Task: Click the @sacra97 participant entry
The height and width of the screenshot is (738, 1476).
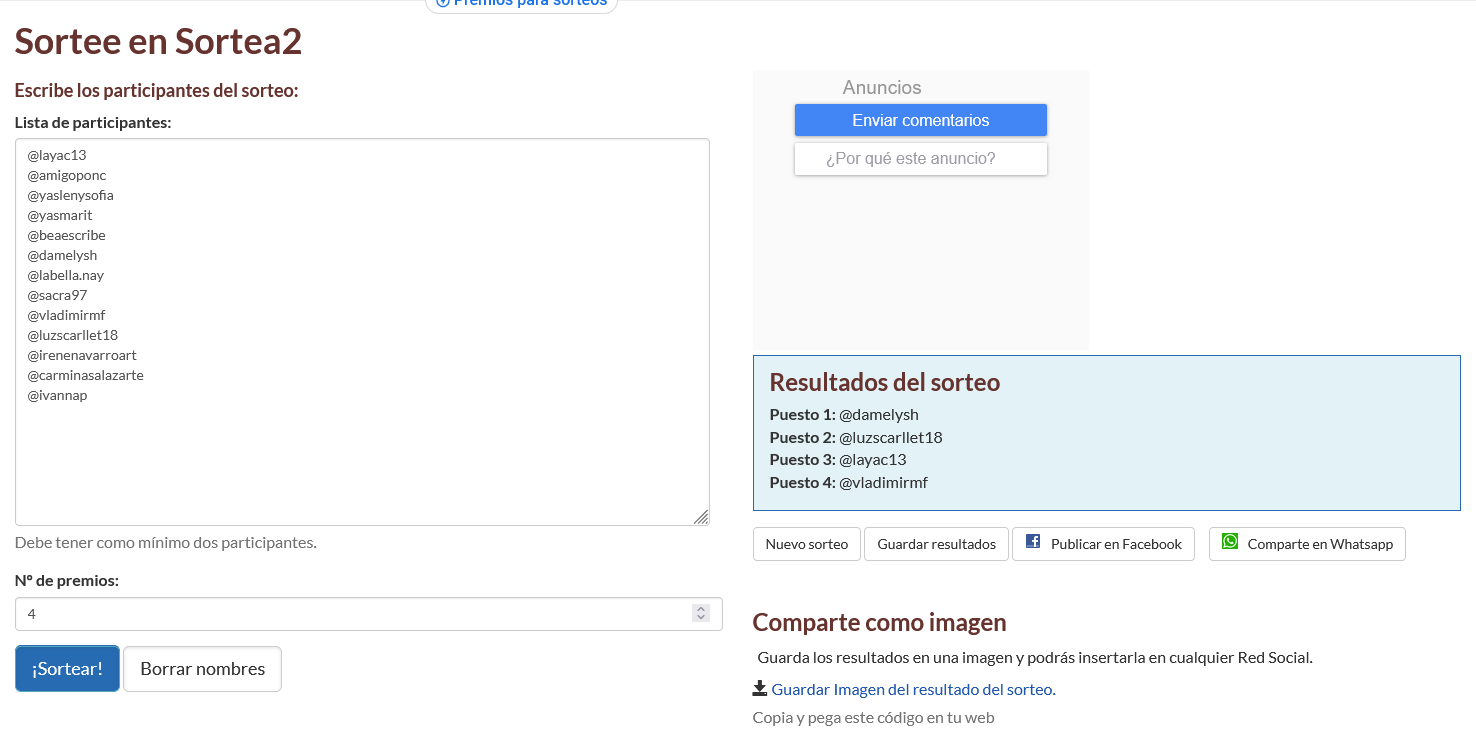Action: (57, 295)
